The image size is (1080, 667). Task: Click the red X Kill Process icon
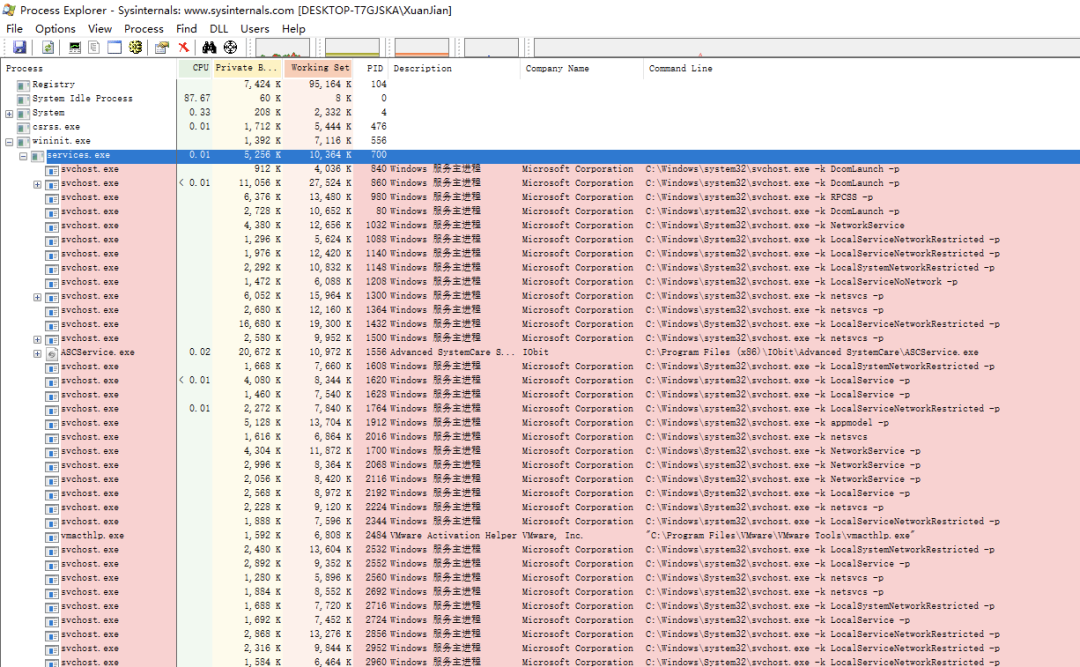[184, 47]
